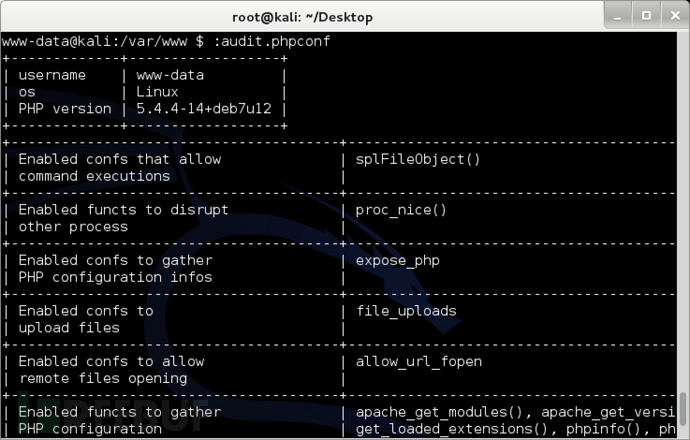Maximize the terminal window
Viewport: 690px width, 440px height.
pyautogui.click(x=646, y=16)
